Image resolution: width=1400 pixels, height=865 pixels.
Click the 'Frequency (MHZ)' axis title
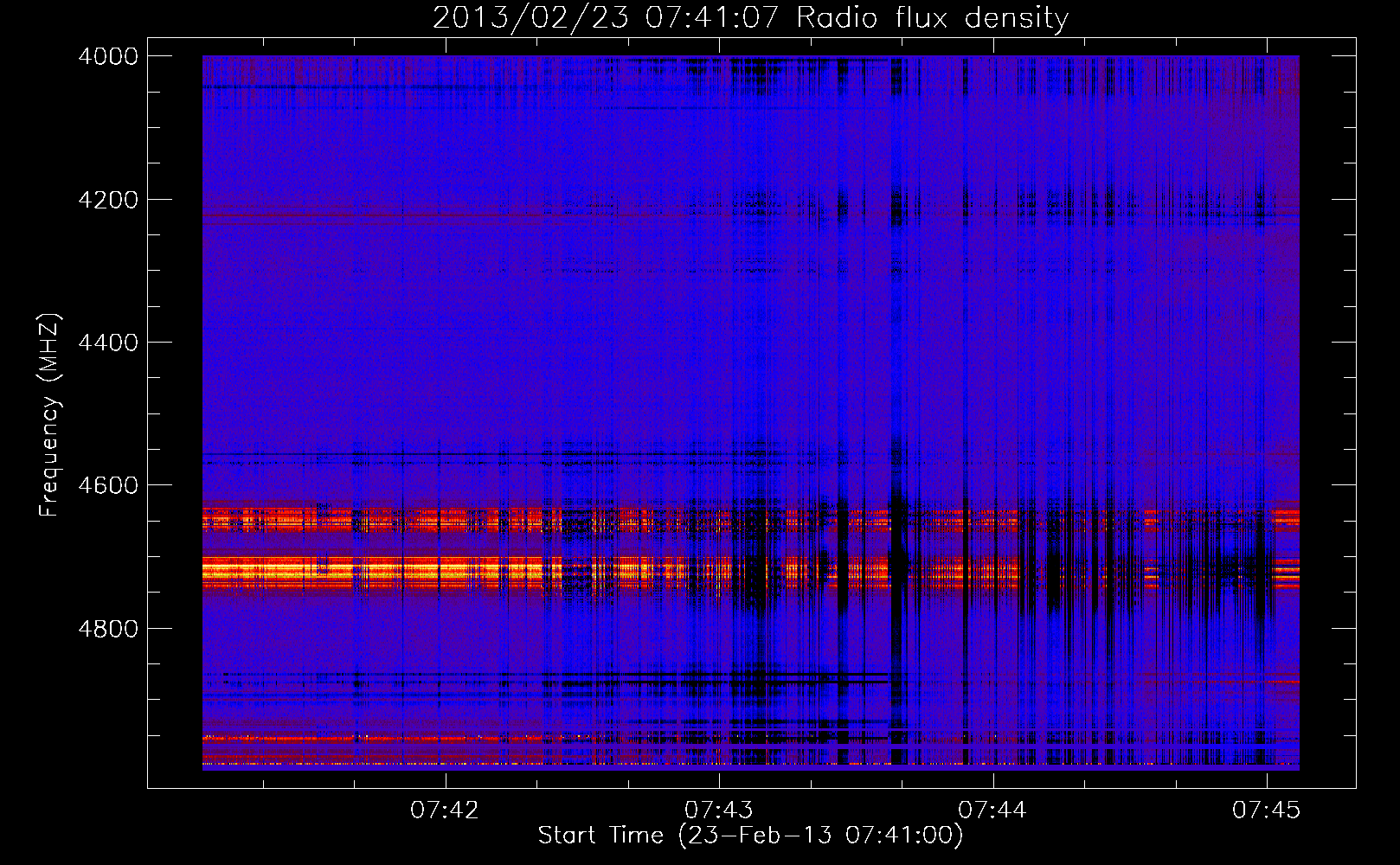[x=50, y=415]
